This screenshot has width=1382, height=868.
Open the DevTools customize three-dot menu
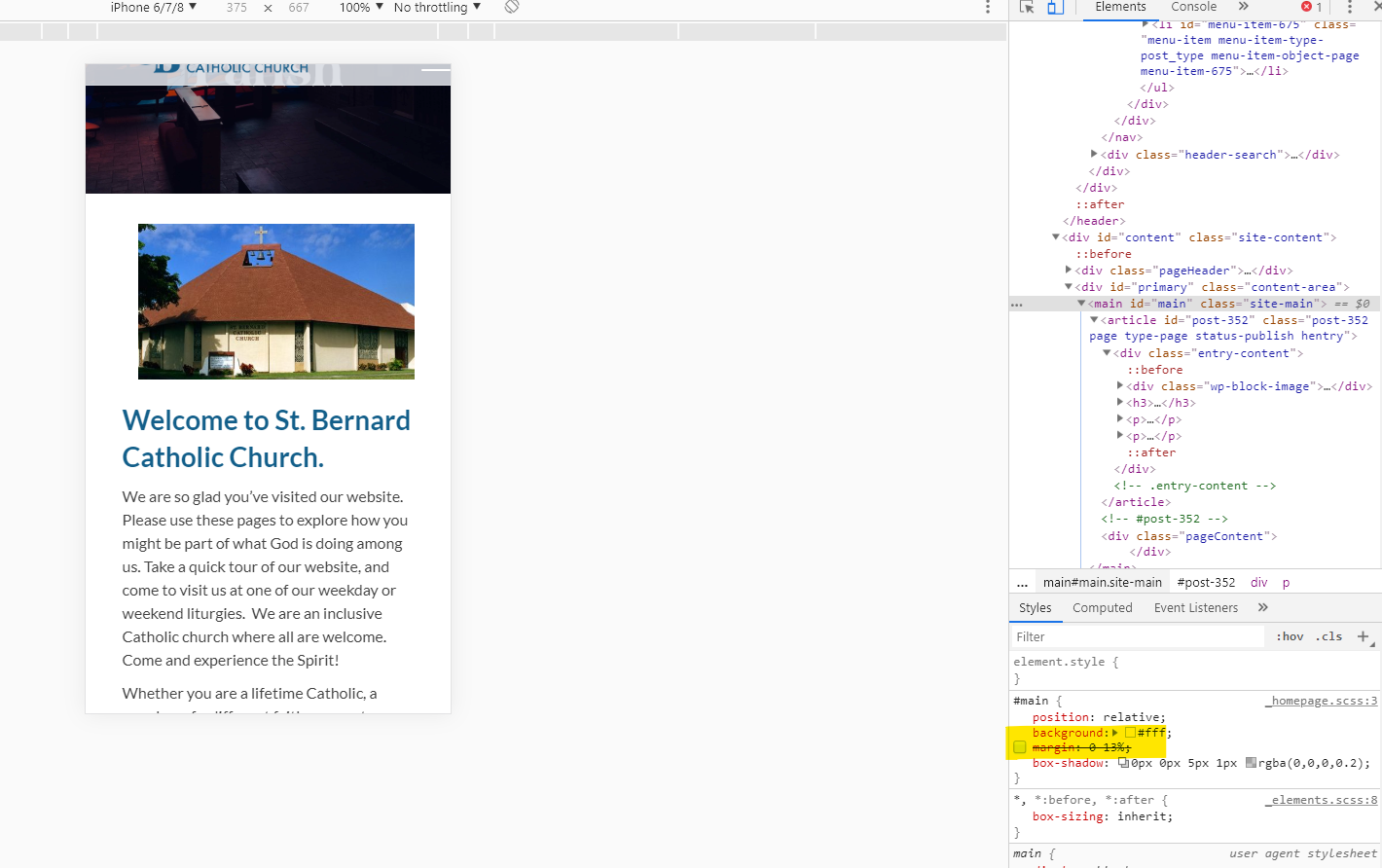click(1349, 7)
